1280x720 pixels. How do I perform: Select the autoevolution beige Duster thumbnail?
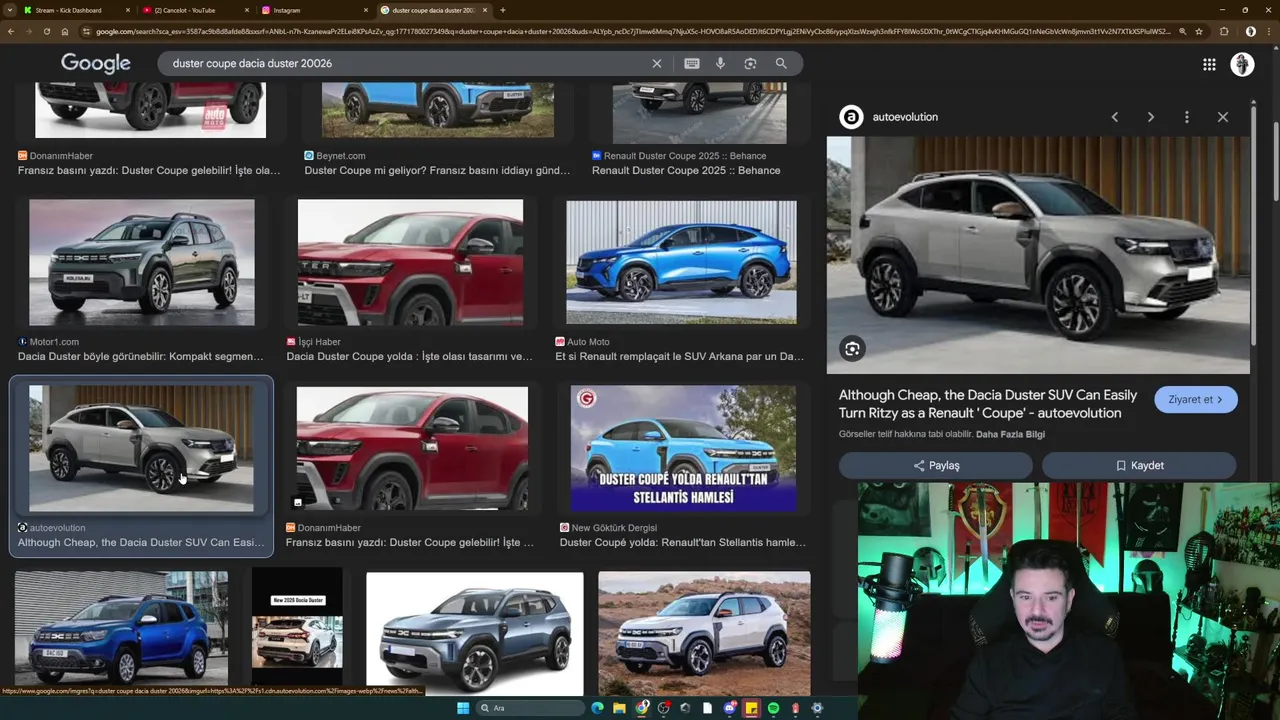coord(141,449)
